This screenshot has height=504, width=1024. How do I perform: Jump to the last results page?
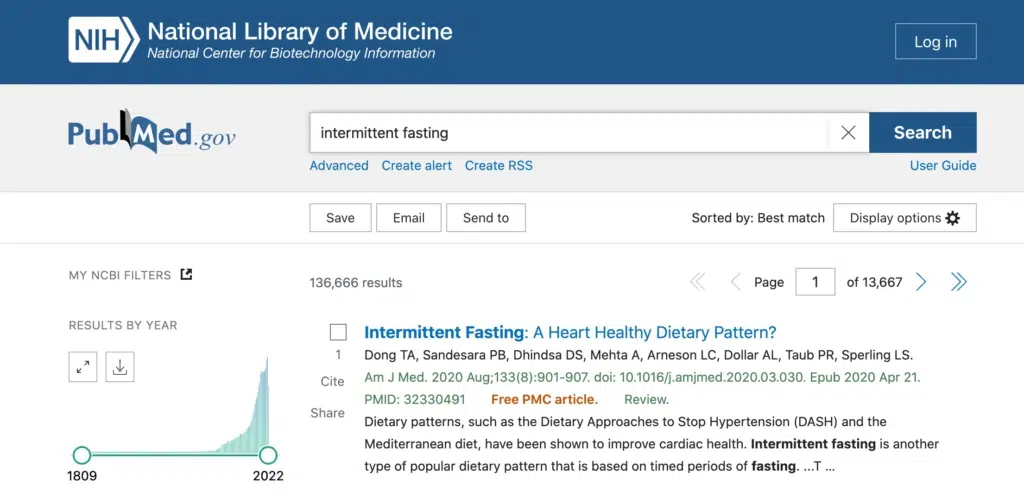coord(958,282)
